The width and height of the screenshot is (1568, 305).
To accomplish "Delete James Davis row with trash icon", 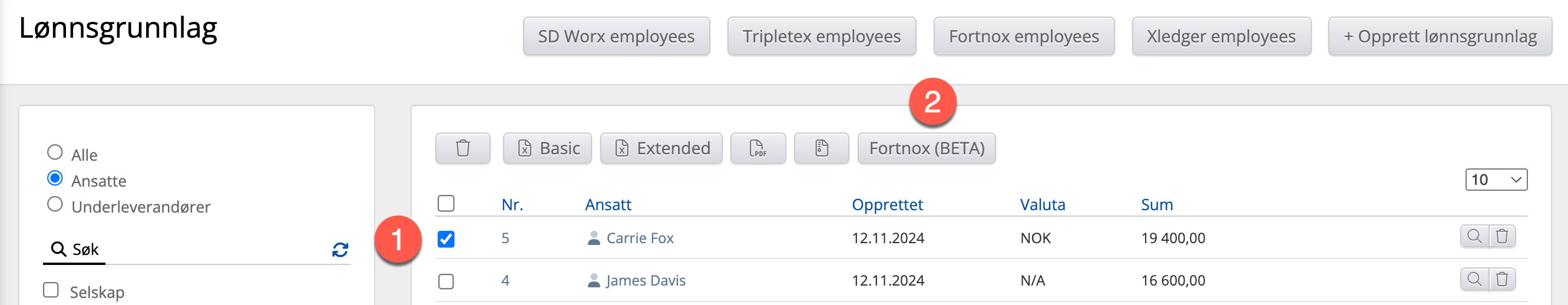I will [x=1501, y=280].
